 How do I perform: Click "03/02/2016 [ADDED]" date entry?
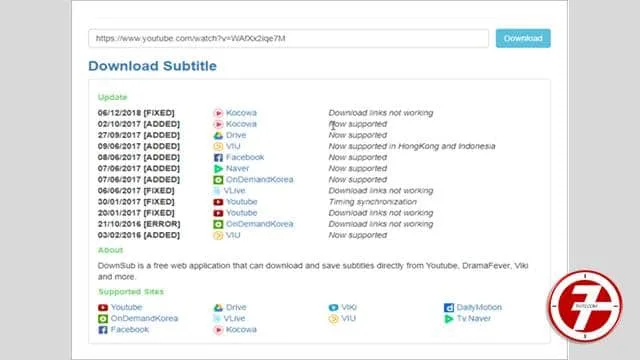139,235
